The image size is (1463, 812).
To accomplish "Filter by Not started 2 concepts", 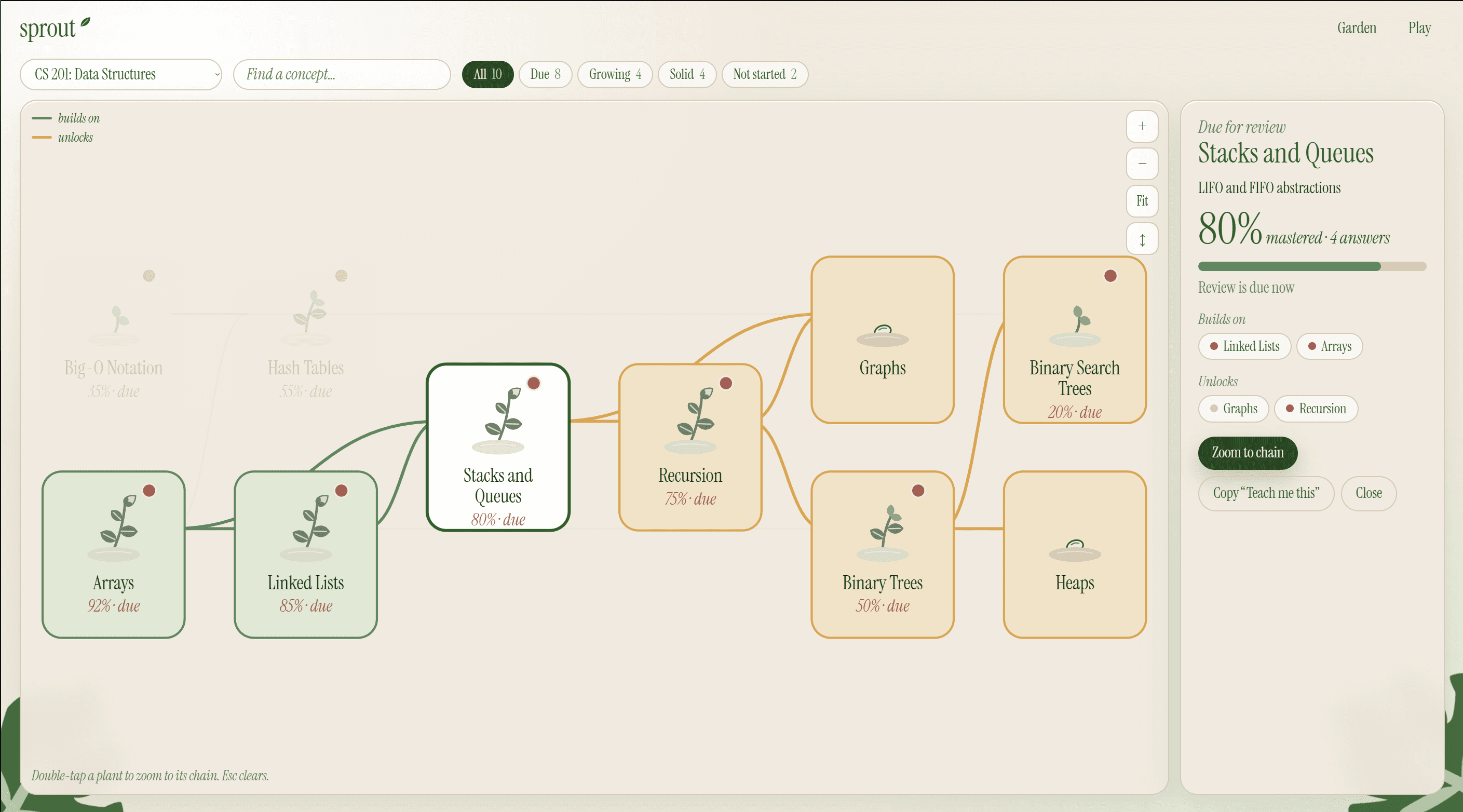I will click(x=765, y=74).
